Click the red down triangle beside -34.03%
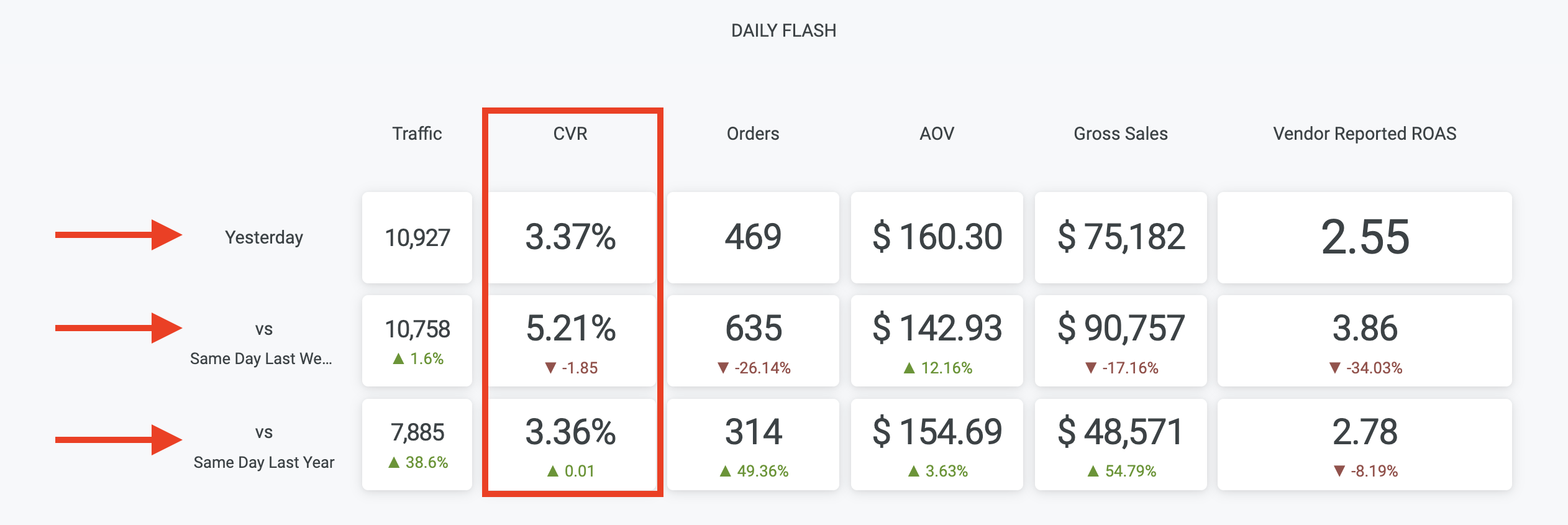The width and height of the screenshot is (1568, 525). pyautogui.click(x=1334, y=368)
